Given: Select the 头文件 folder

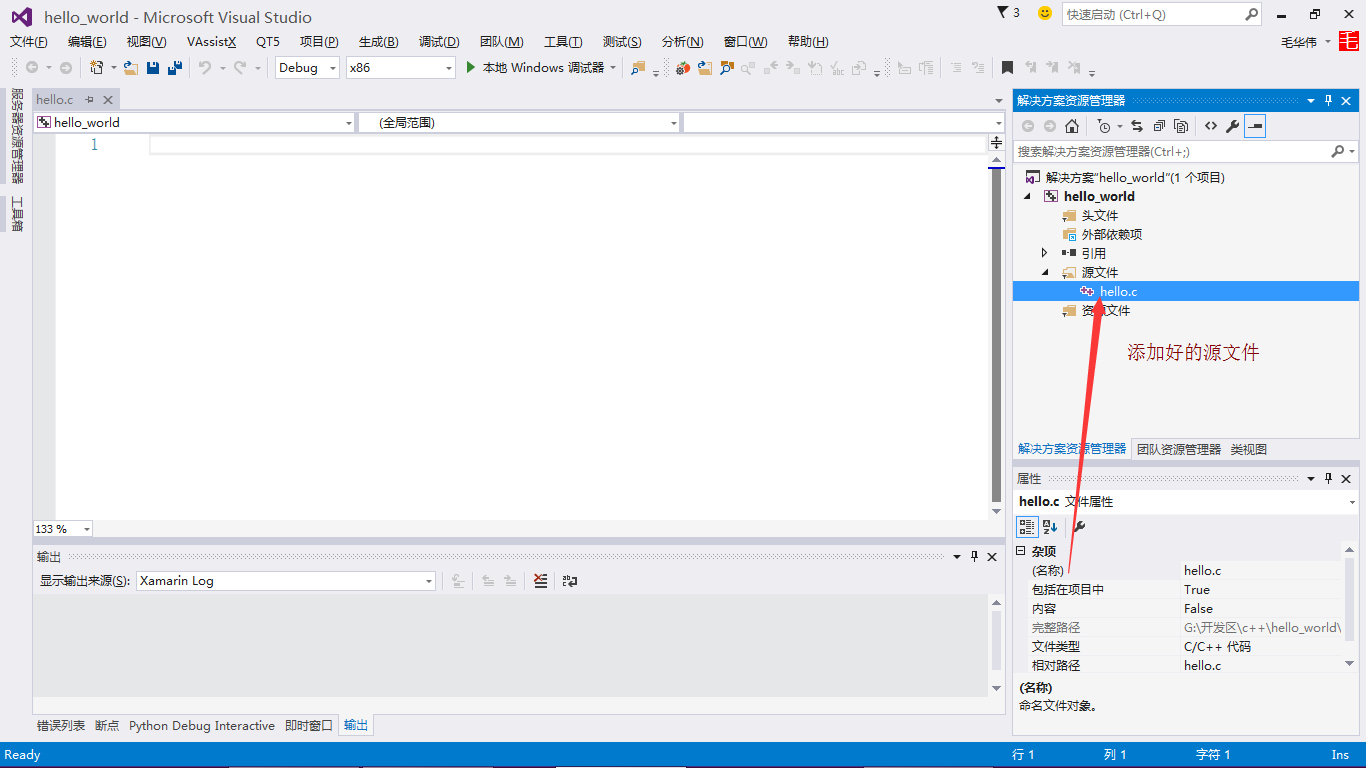Looking at the screenshot, I should click(1100, 215).
